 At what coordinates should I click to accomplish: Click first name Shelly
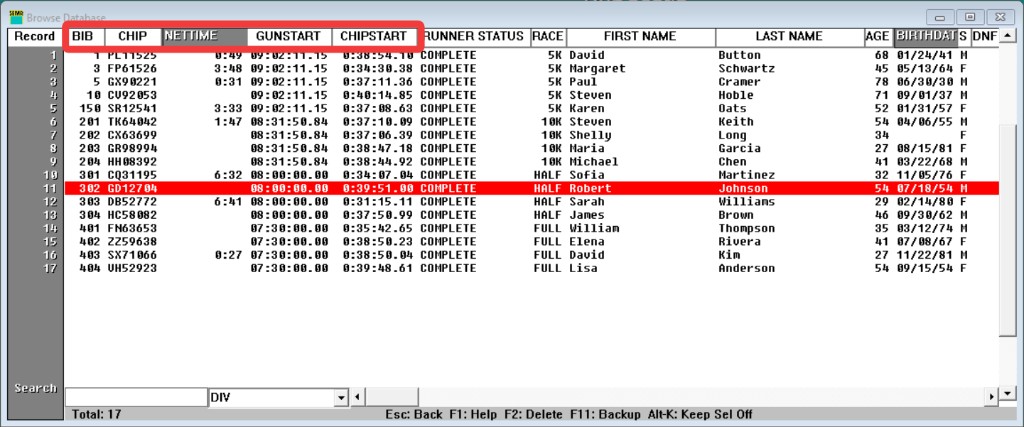click(x=590, y=135)
